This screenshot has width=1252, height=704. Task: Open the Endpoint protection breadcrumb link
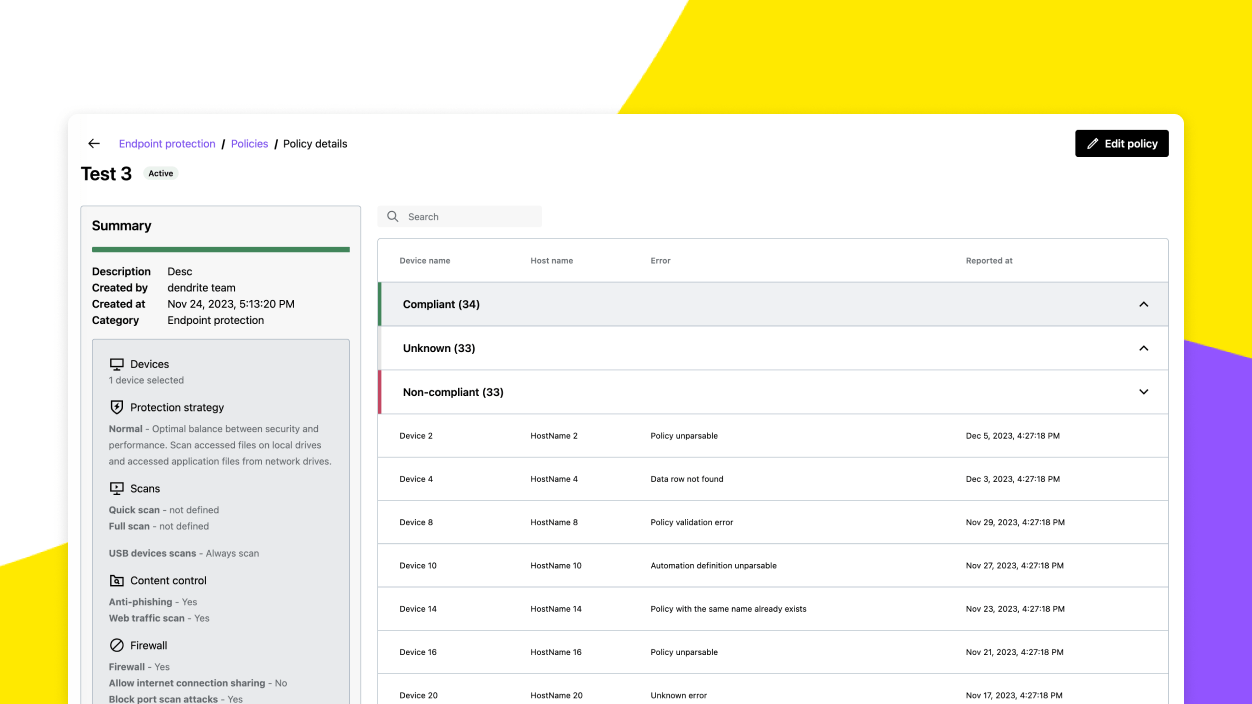tap(167, 143)
